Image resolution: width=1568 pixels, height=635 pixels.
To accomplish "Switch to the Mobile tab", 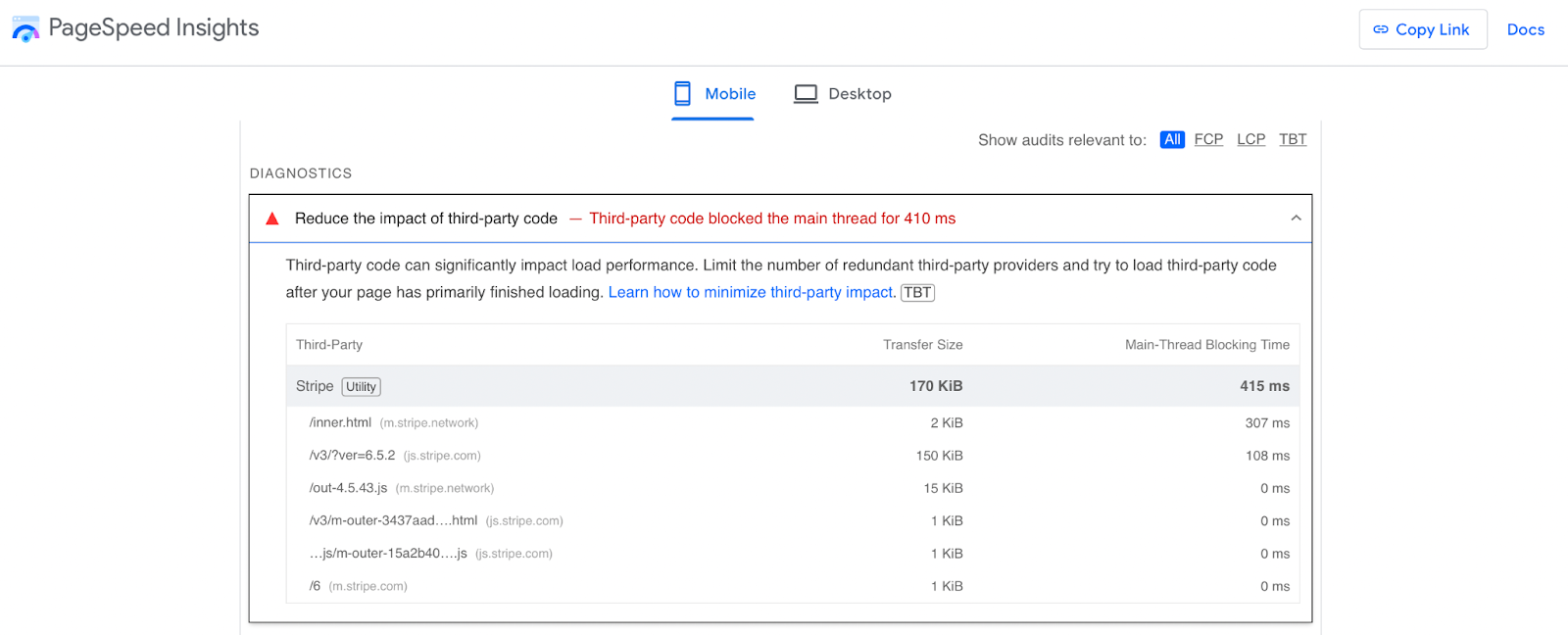I will (713, 94).
